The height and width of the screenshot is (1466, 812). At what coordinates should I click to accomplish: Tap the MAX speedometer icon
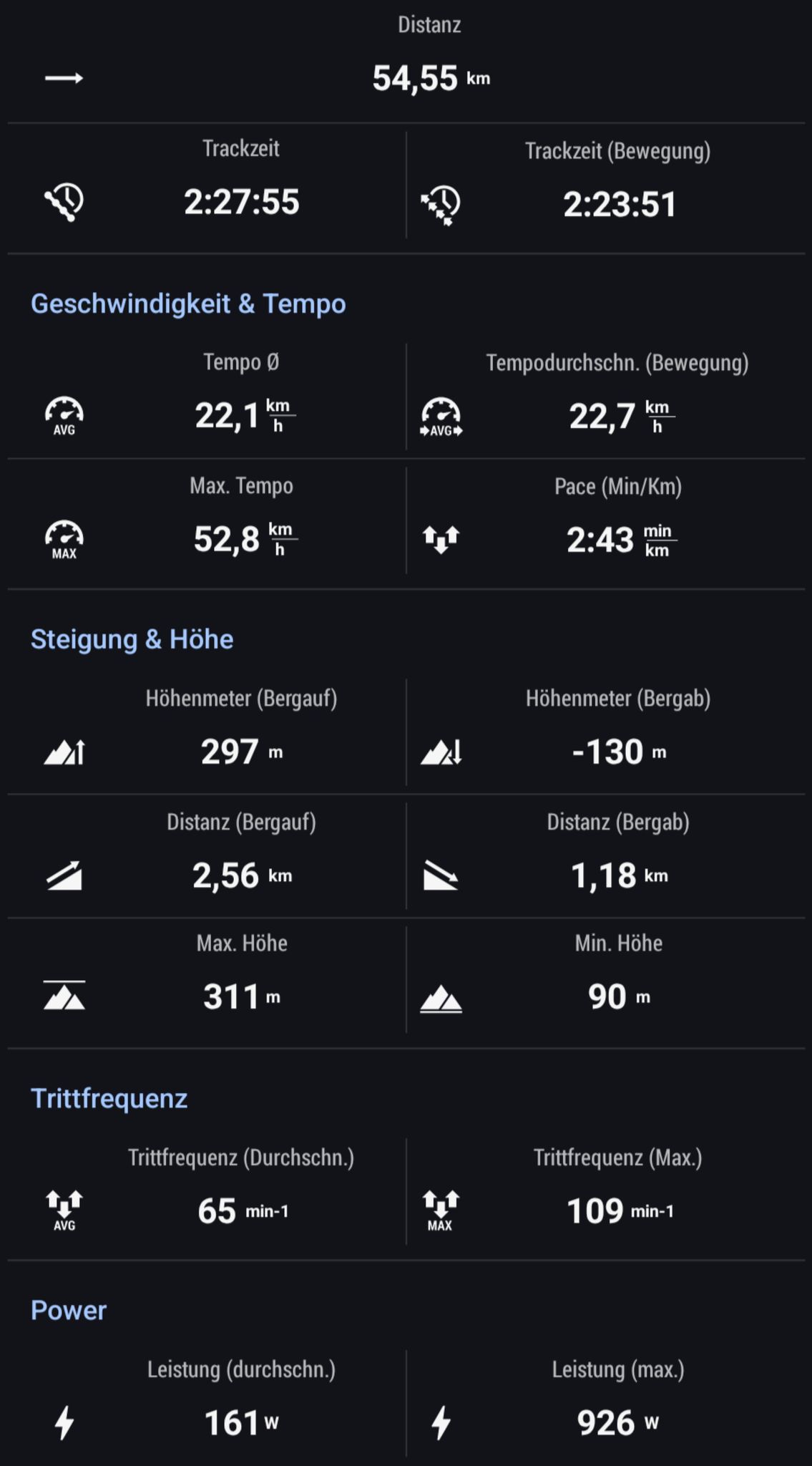point(64,540)
